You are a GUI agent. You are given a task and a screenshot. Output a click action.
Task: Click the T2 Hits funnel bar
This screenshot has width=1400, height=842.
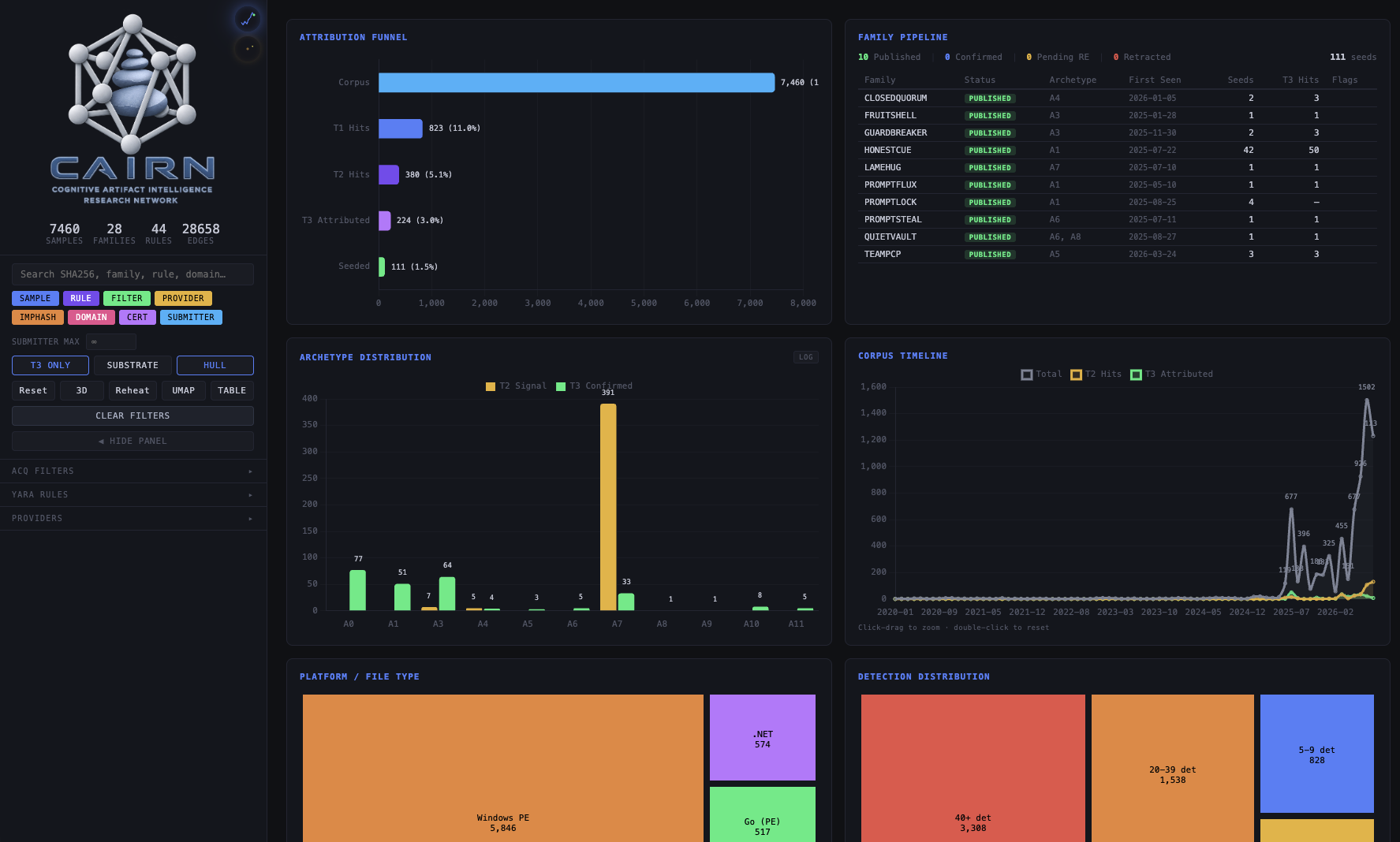tap(389, 175)
